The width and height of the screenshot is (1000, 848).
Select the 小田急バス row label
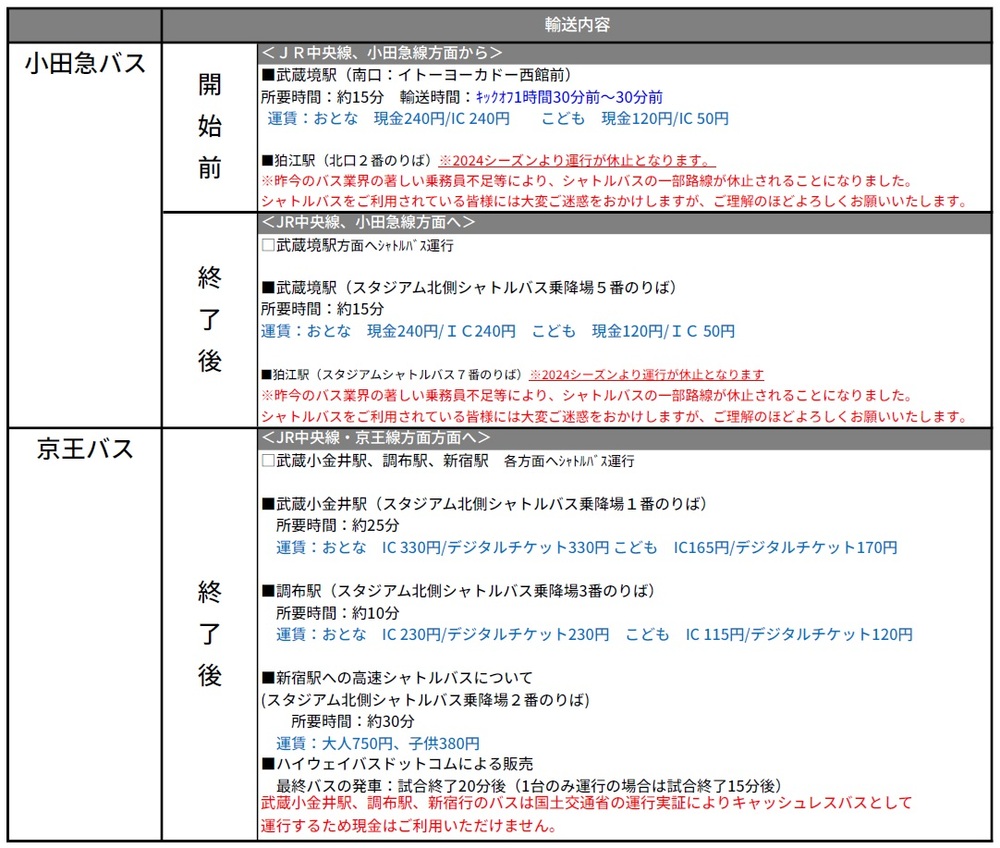[85, 64]
